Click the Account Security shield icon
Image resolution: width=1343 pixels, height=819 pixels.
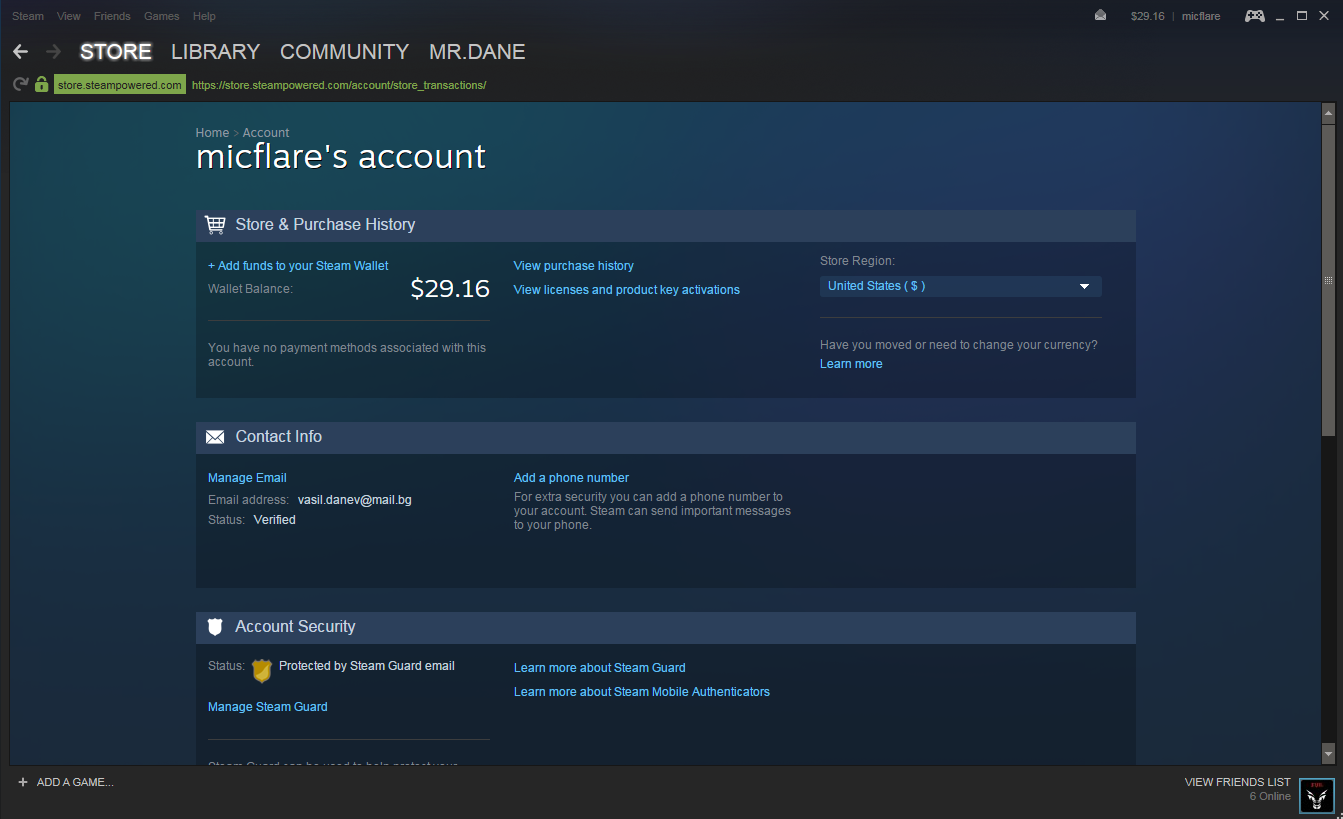(x=215, y=627)
